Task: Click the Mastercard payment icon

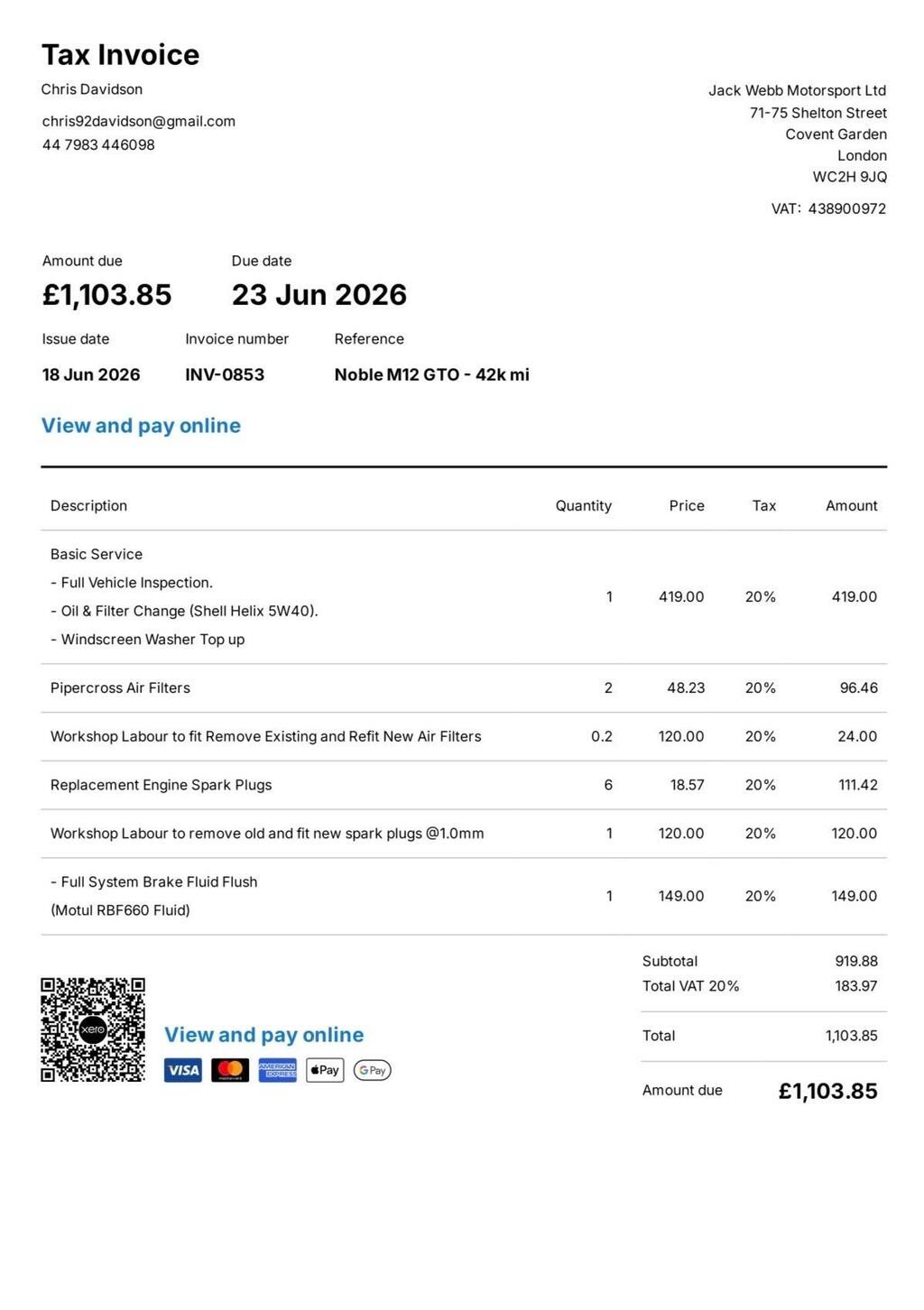Action: click(x=230, y=1070)
